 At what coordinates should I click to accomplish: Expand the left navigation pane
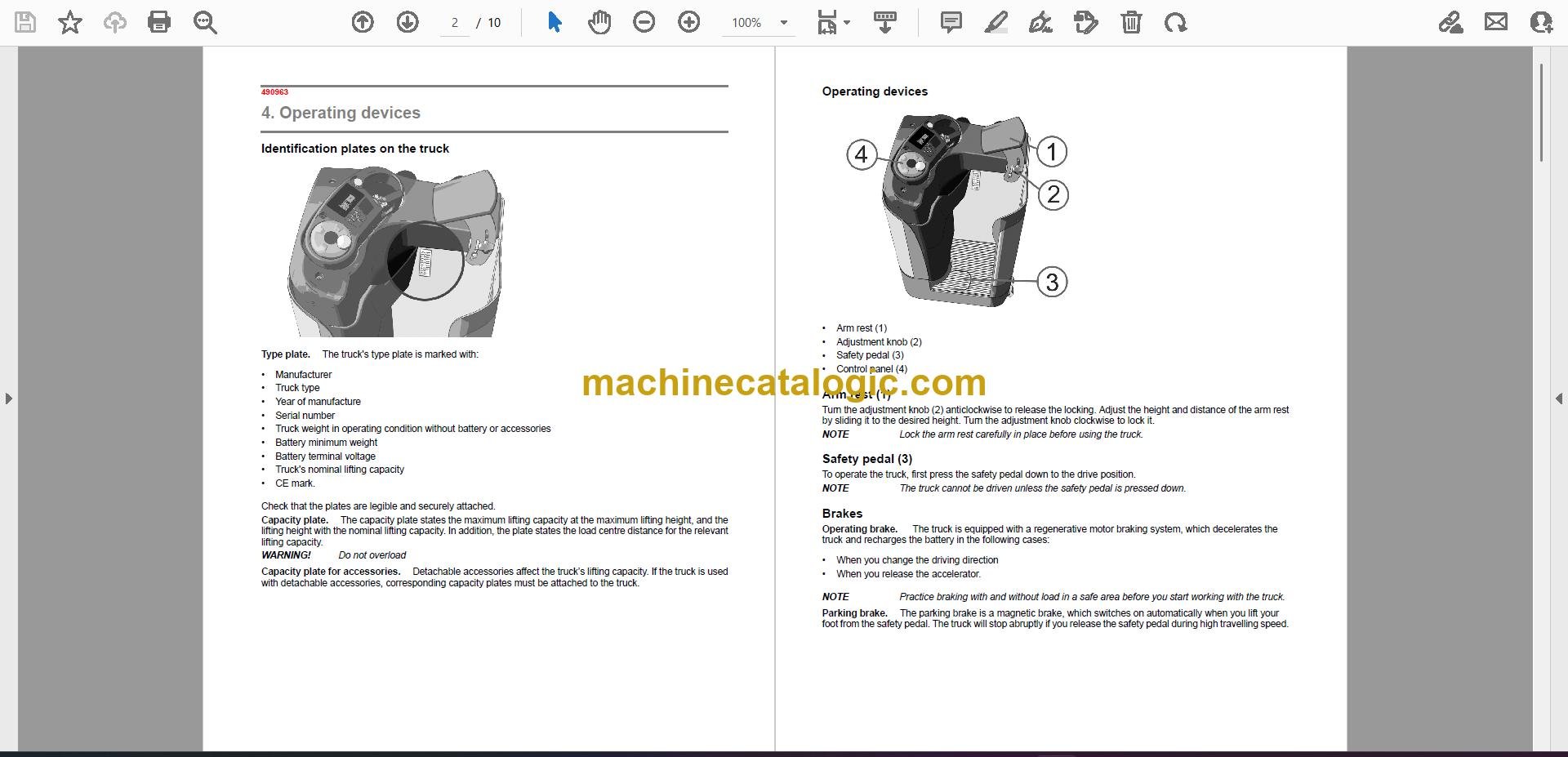coord(8,399)
